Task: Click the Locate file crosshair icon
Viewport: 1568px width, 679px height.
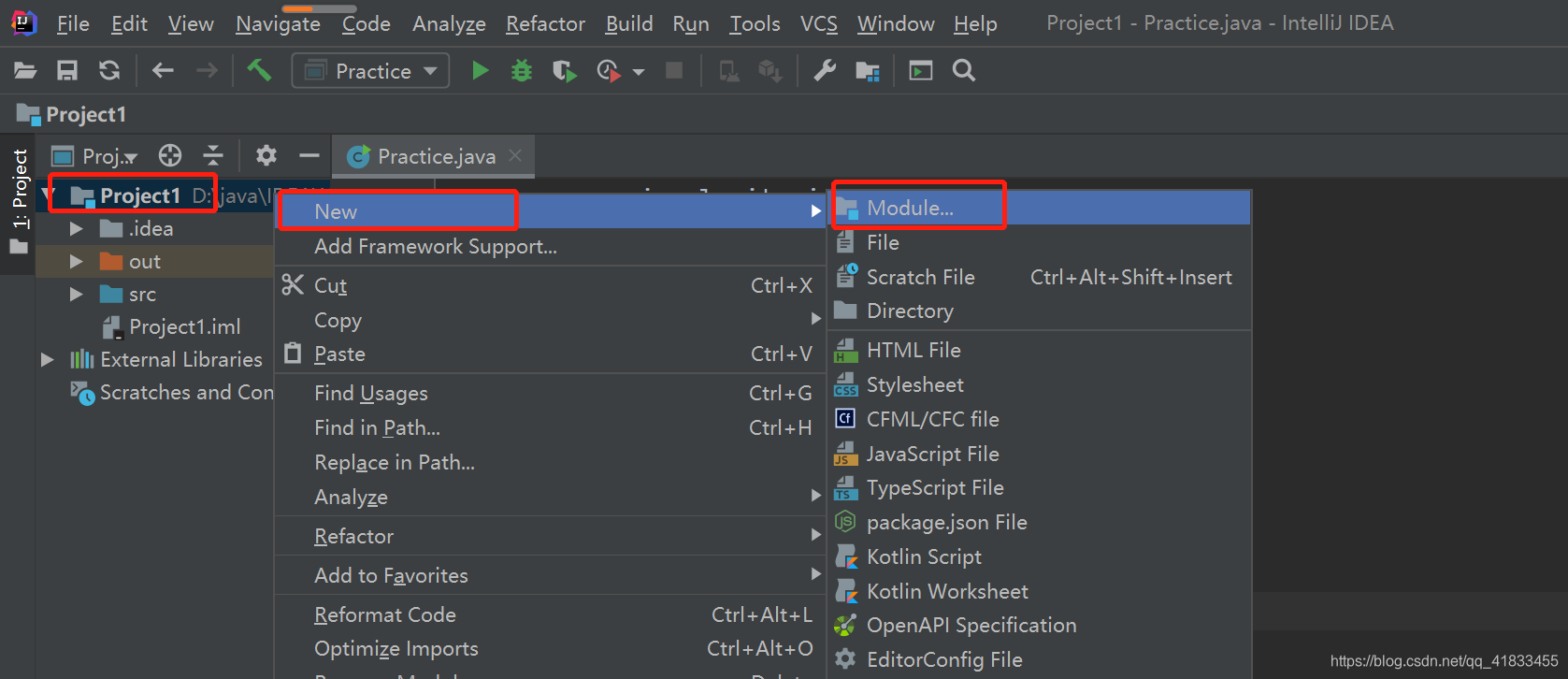Action: pyautogui.click(x=170, y=155)
